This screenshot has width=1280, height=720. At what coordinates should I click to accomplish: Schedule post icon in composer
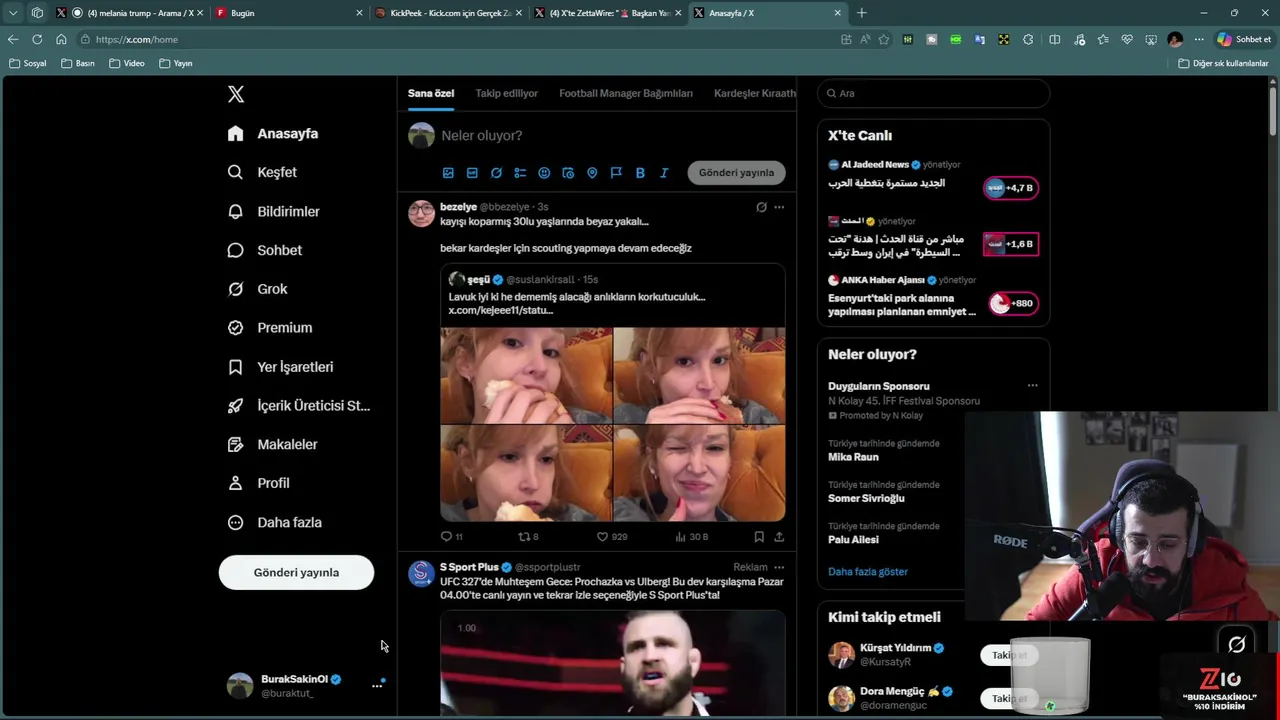pos(568,173)
